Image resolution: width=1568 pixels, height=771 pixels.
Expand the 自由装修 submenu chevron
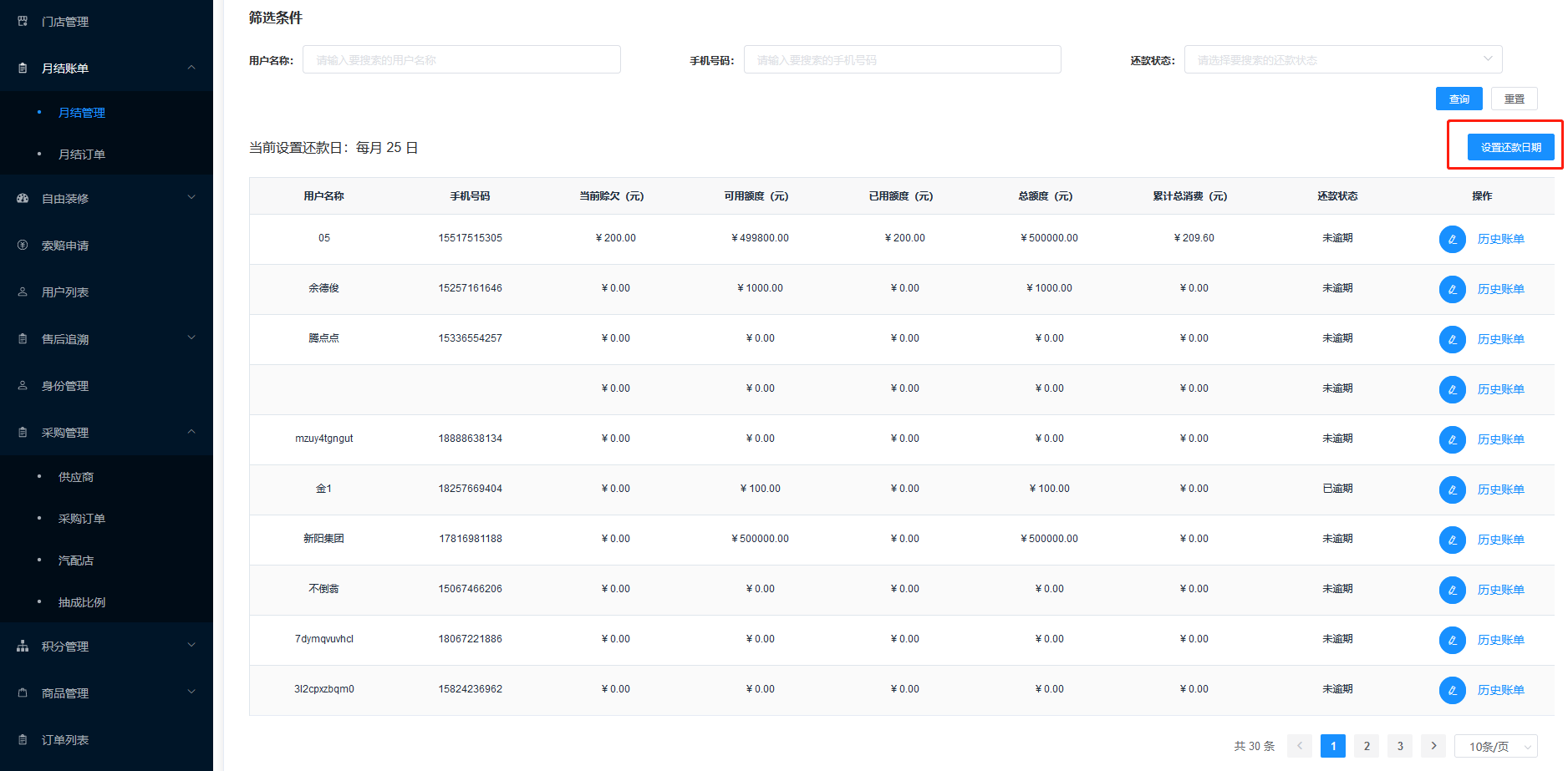(191, 197)
